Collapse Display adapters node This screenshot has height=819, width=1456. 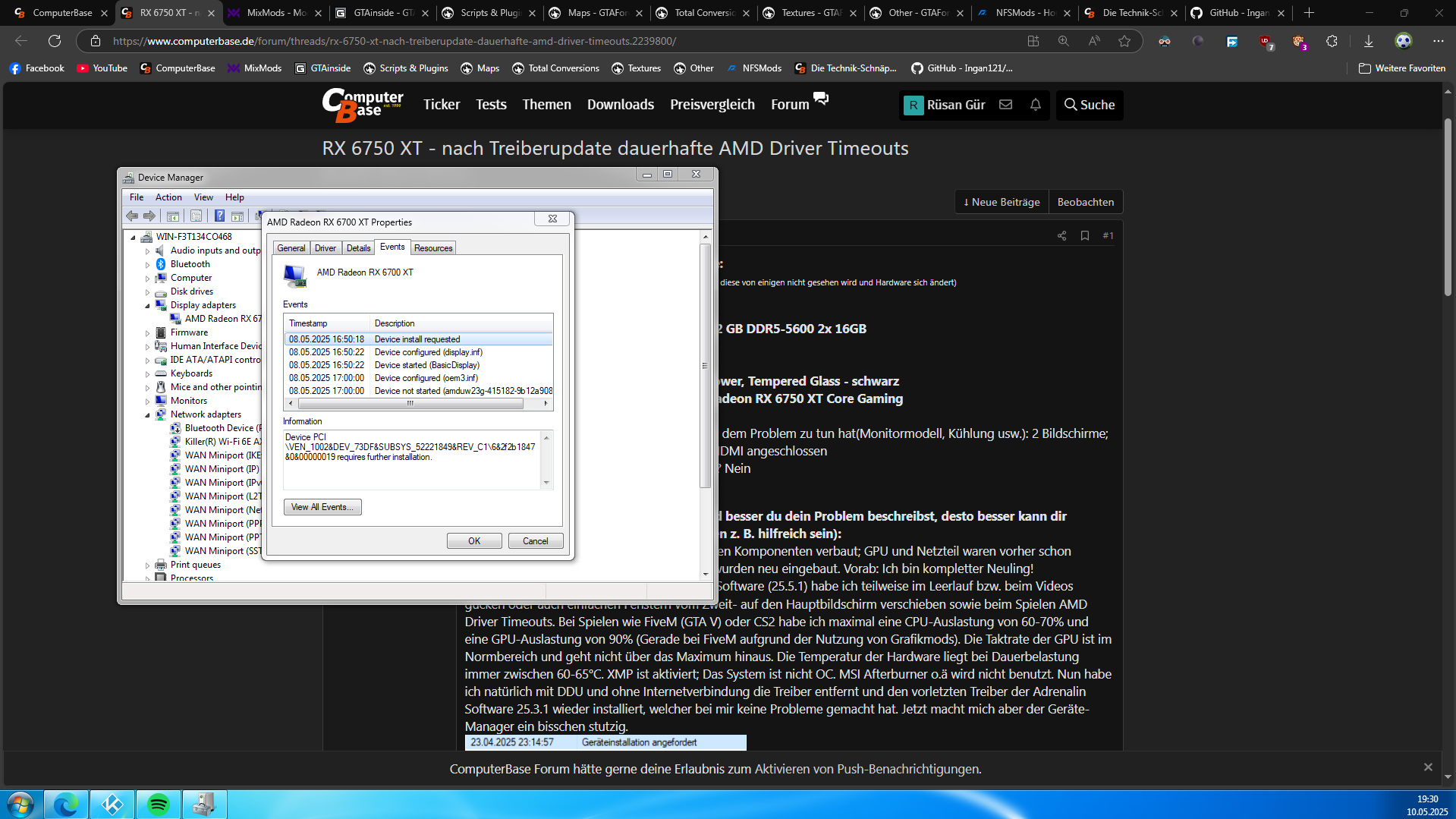pyautogui.click(x=148, y=305)
